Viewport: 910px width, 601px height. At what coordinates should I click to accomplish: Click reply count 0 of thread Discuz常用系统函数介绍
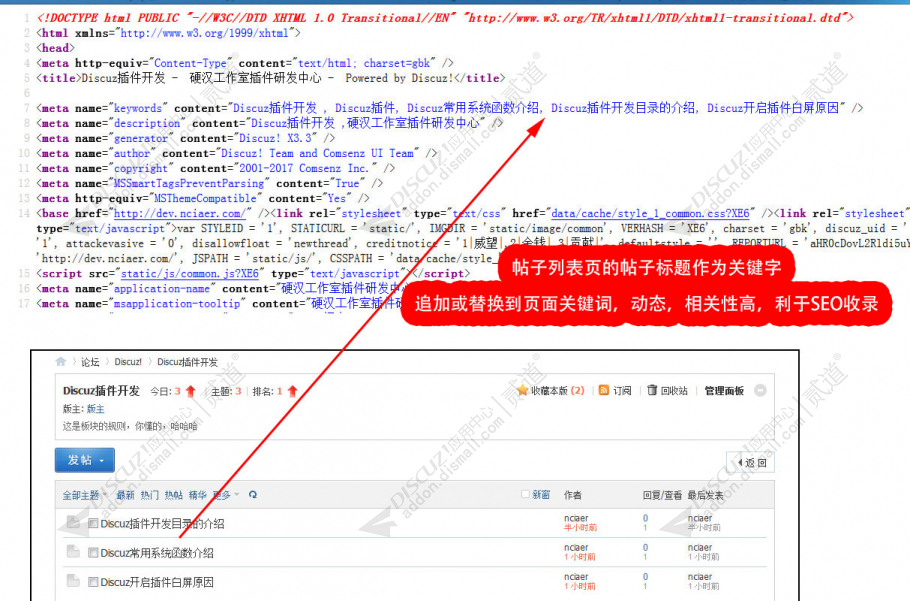[645, 547]
